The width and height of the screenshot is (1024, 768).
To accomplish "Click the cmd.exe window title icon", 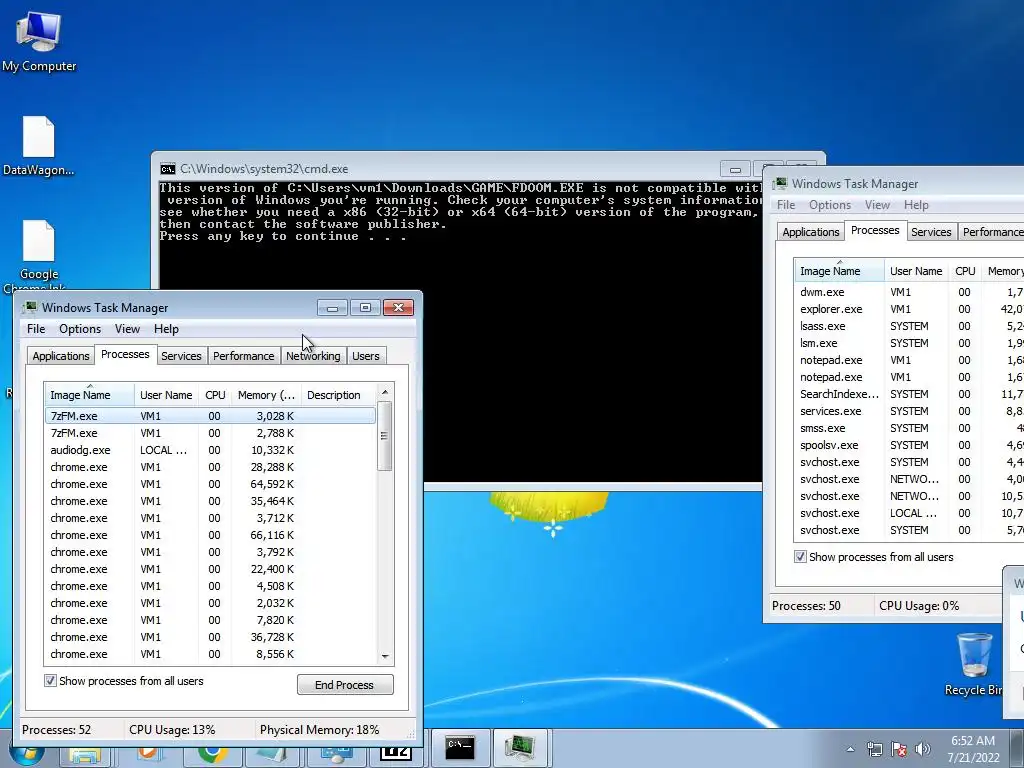I will (168, 169).
